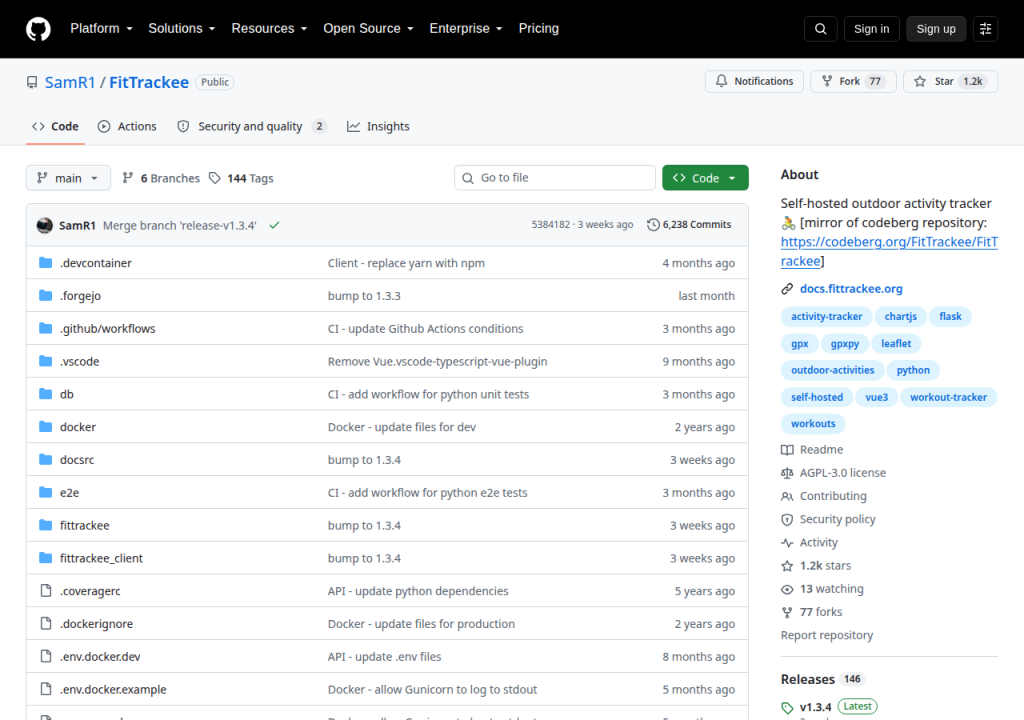
Task: Expand the Solutions menu
Action: point(182,29)
